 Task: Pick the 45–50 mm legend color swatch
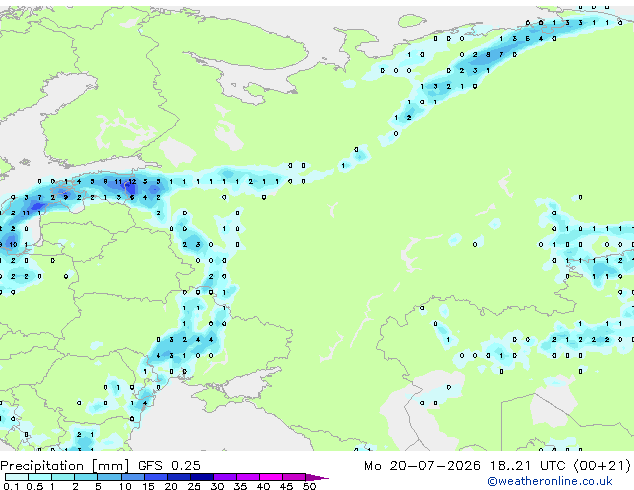click(294, 477)
